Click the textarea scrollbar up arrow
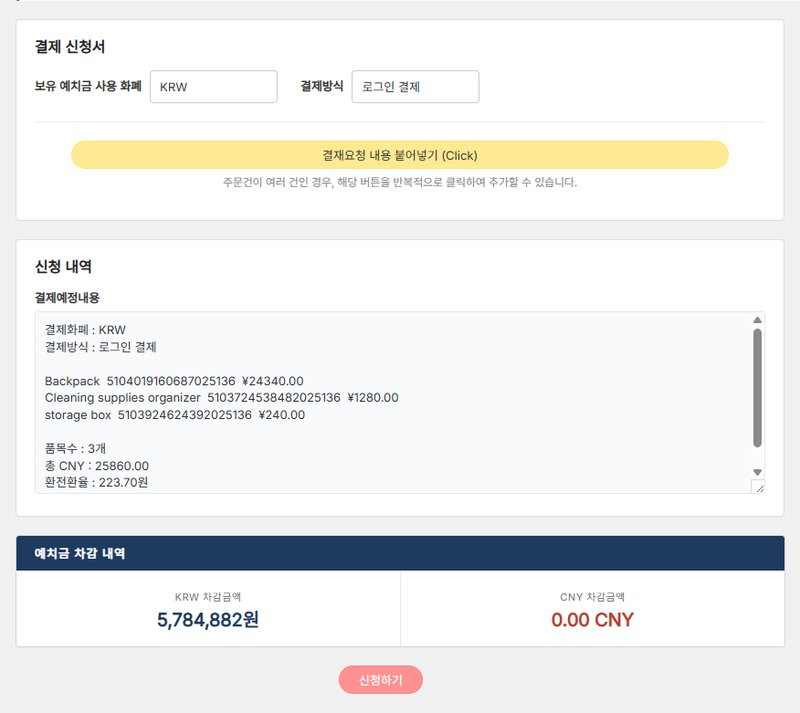800x713 pixels. (757, 321)
